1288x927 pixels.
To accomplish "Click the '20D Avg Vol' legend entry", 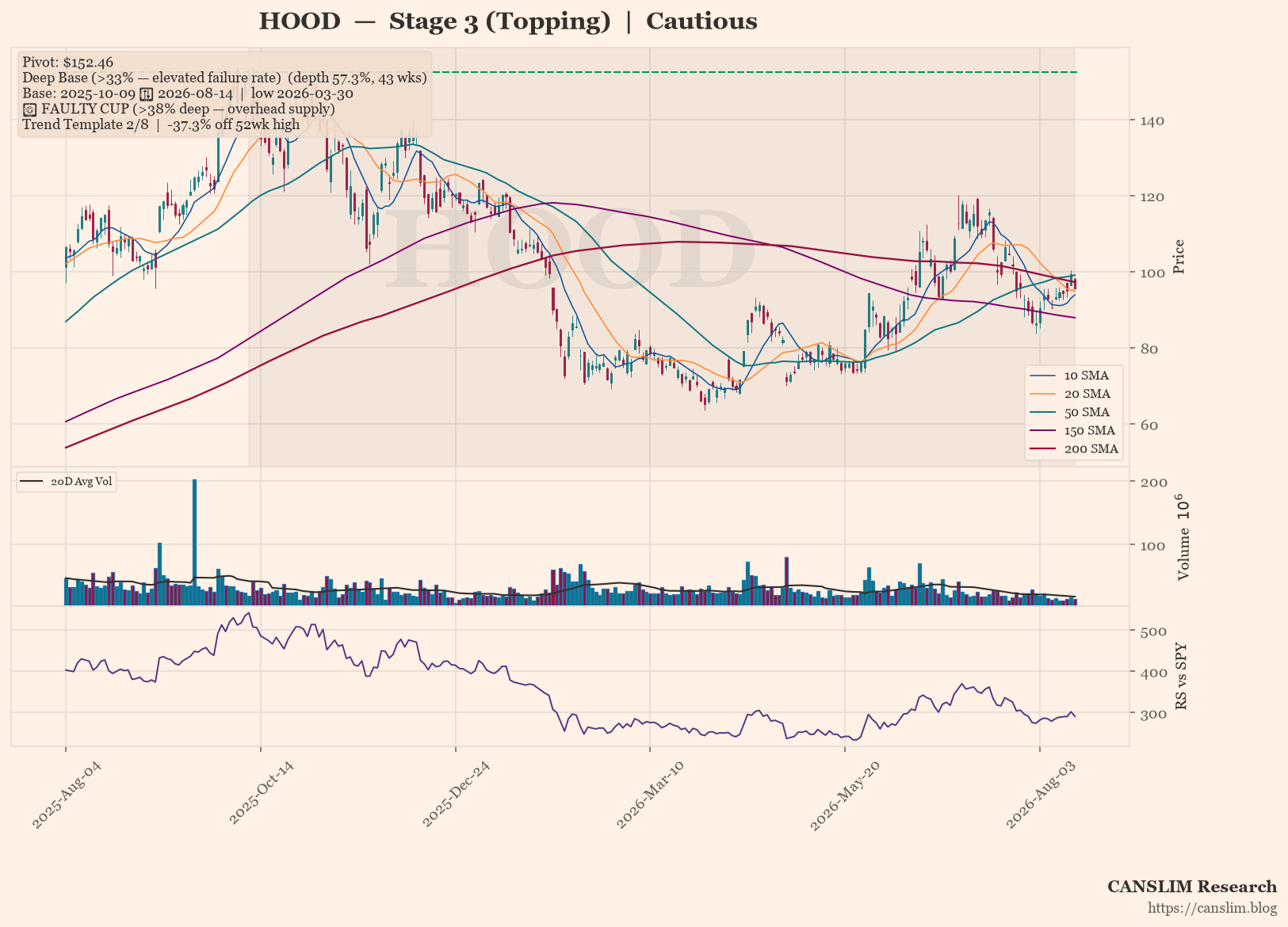I will point(67,482).
